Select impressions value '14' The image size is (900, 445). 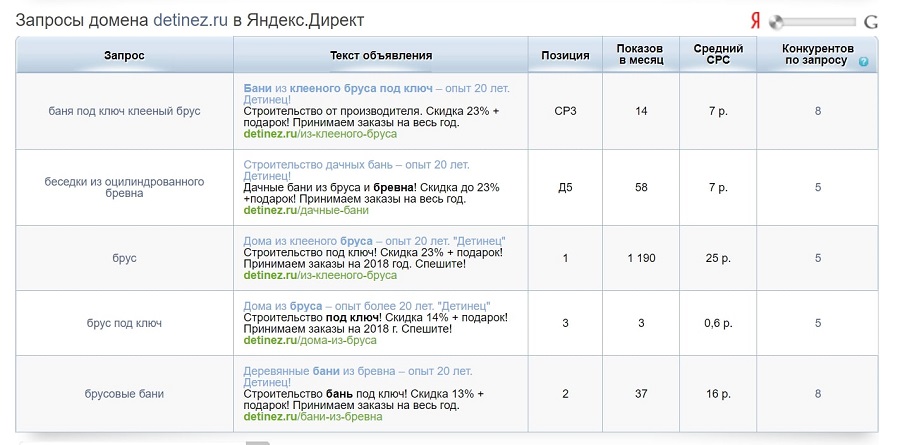click(641, 111)
